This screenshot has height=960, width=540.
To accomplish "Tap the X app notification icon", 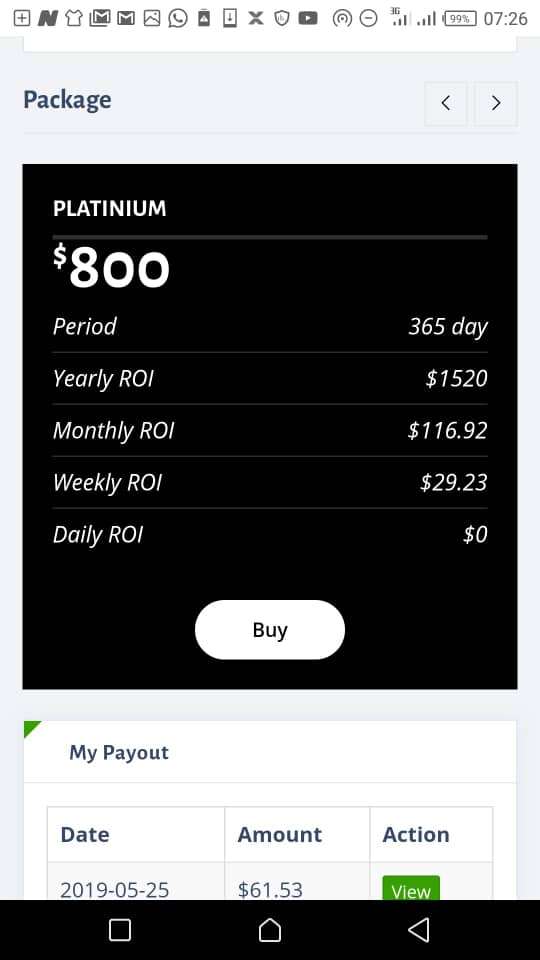I will pyautogui.click(x=256, y=18).
